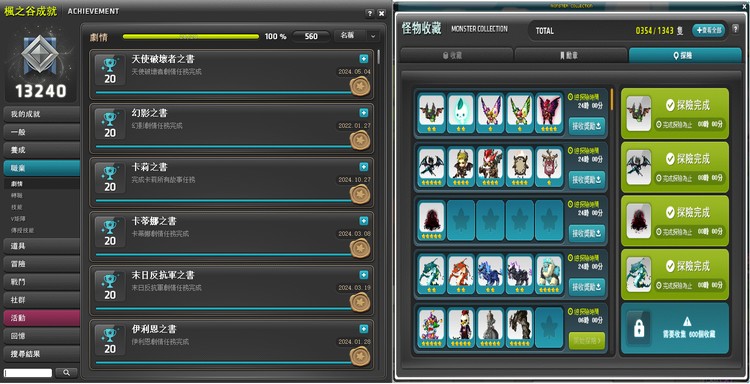Click the trophy icon of 卡蒂娜之書
The image size is (750, 384).
click(x=110, y=231)
